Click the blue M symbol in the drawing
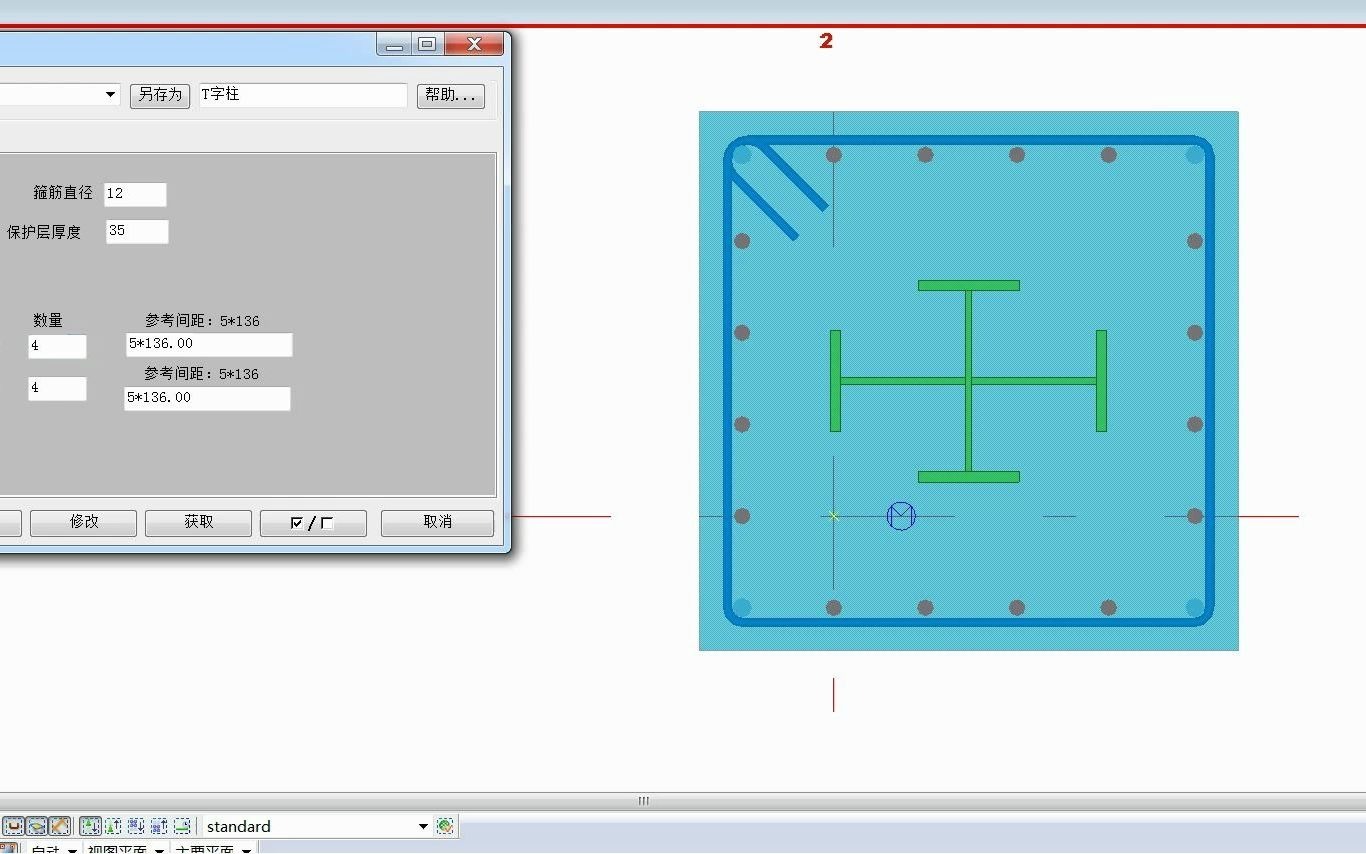This screenshot has height=854, width=1366. (x=901, y=516)
